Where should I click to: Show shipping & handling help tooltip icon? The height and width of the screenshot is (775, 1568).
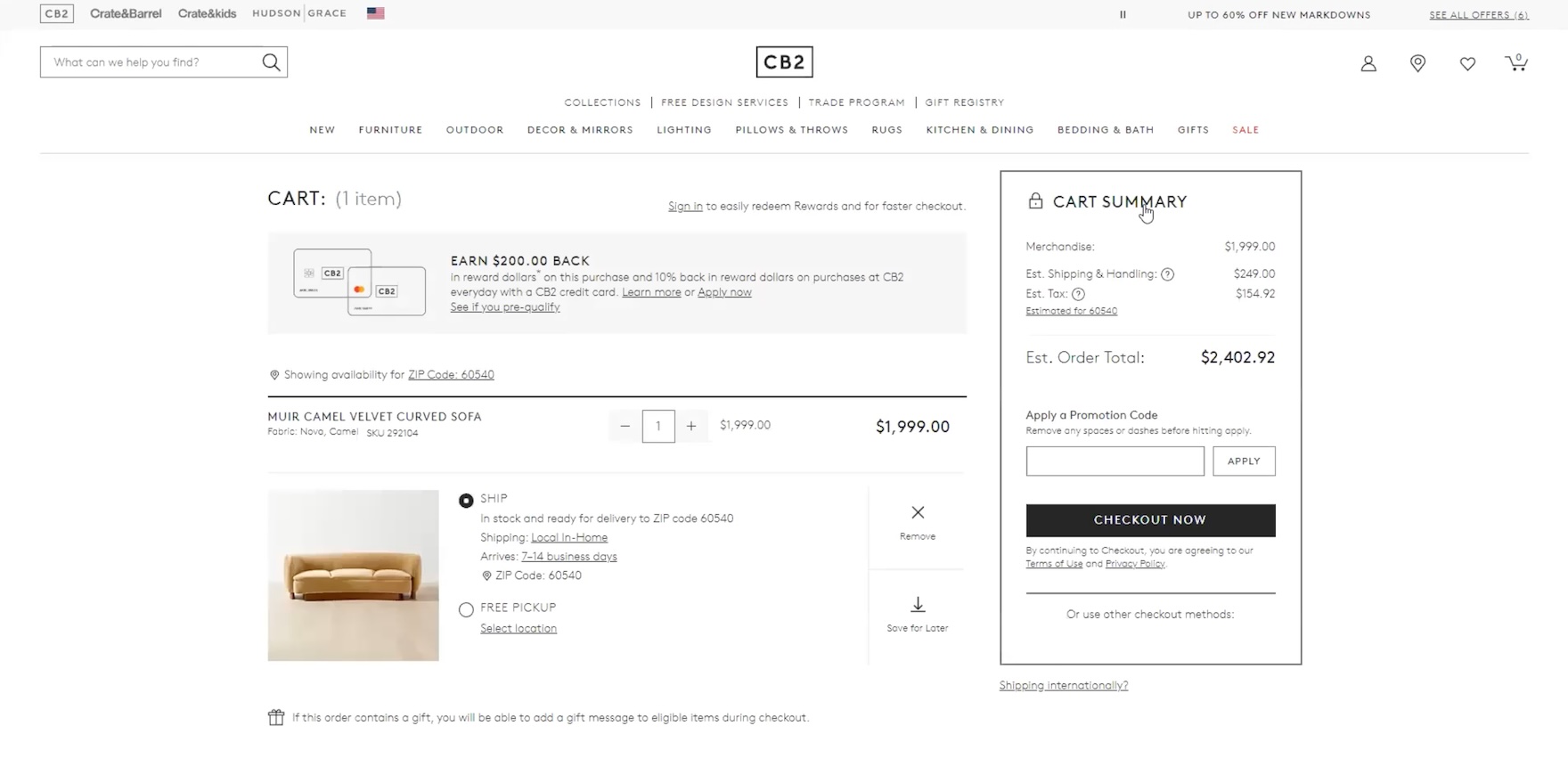click(x=1167, y=274)
